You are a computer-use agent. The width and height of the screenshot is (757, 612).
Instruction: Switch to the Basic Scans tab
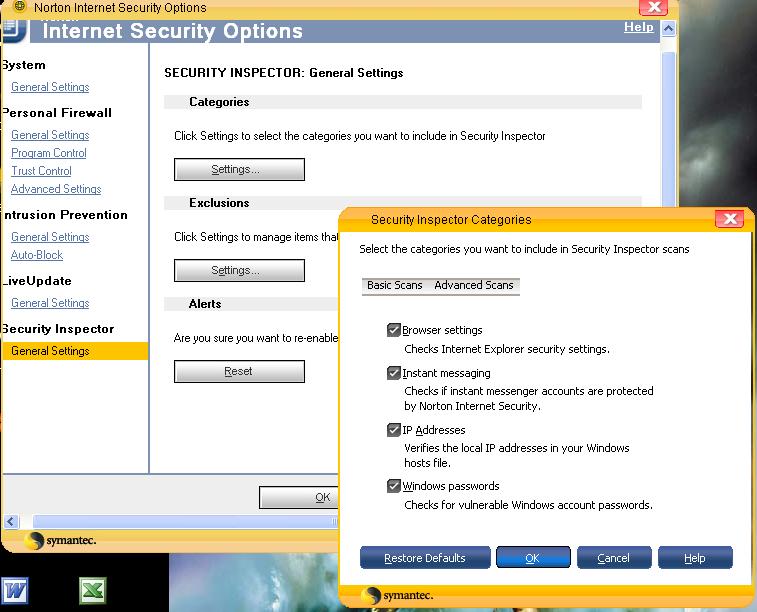tap(394, 285)
